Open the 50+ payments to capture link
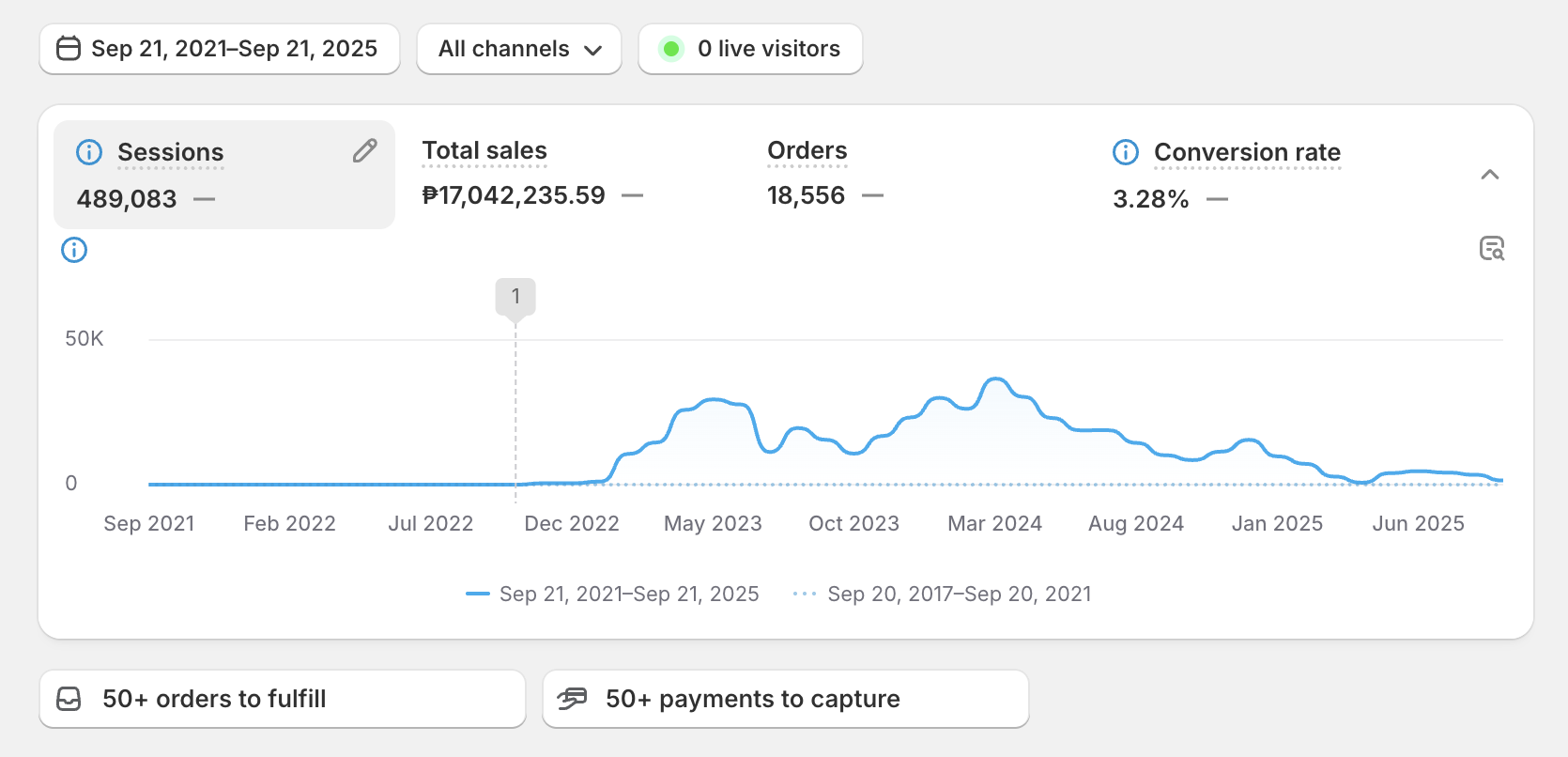The image size is (1568, 757). click(x=785, y=699)
